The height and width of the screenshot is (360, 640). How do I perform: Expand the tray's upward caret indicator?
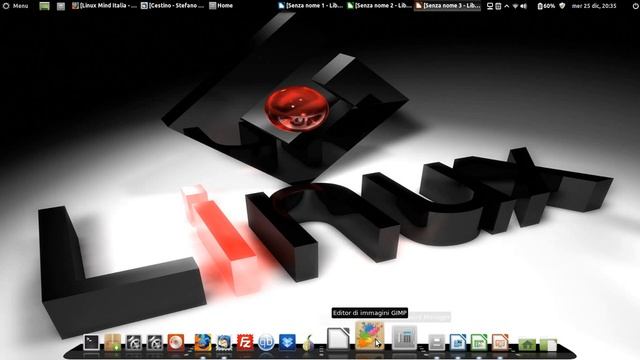click(x=507, y=6)
